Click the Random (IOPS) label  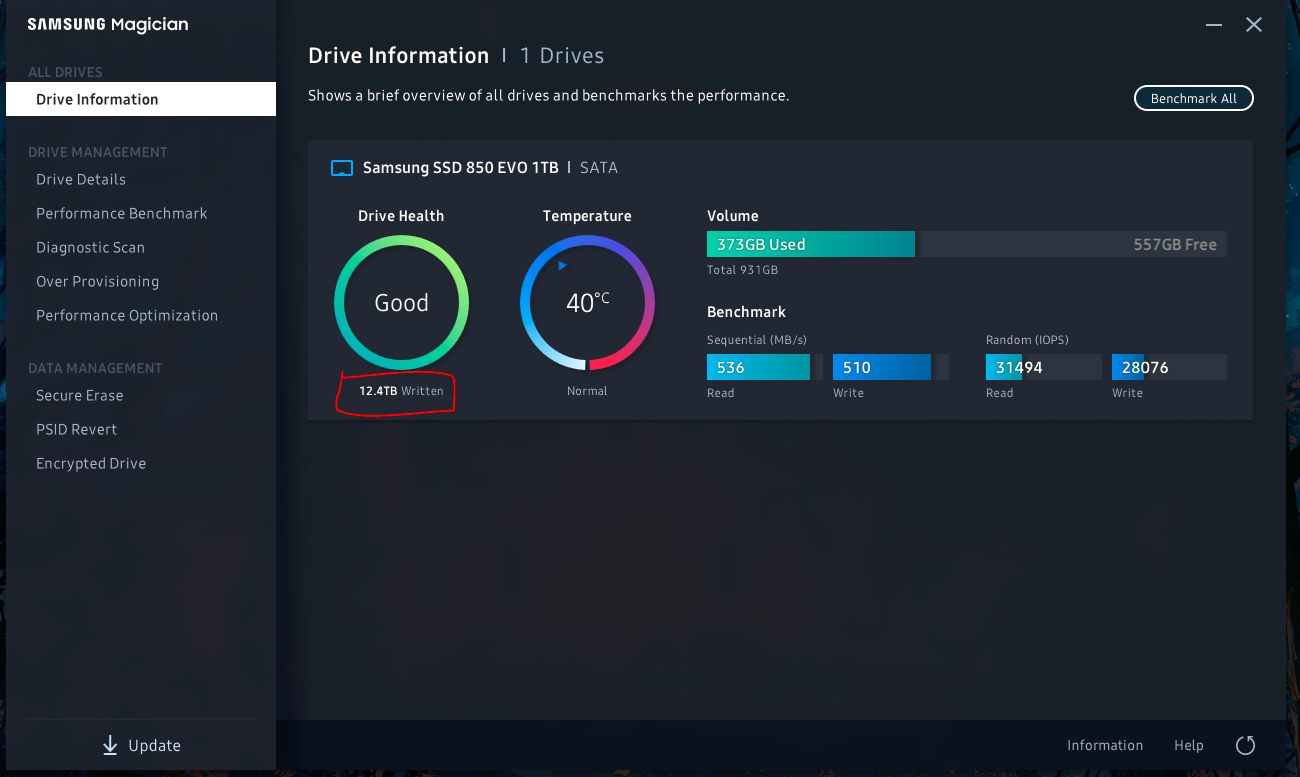[1027, 340]
